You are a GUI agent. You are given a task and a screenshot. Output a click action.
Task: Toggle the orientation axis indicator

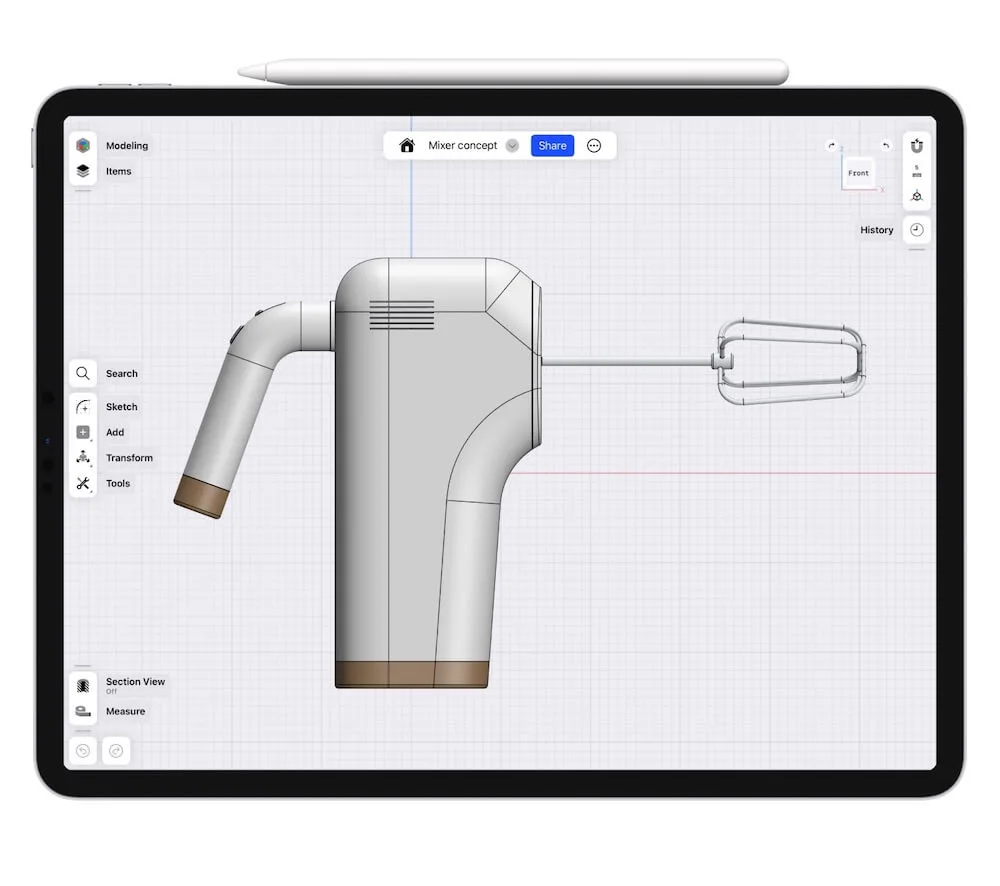(x=917, y=196)
